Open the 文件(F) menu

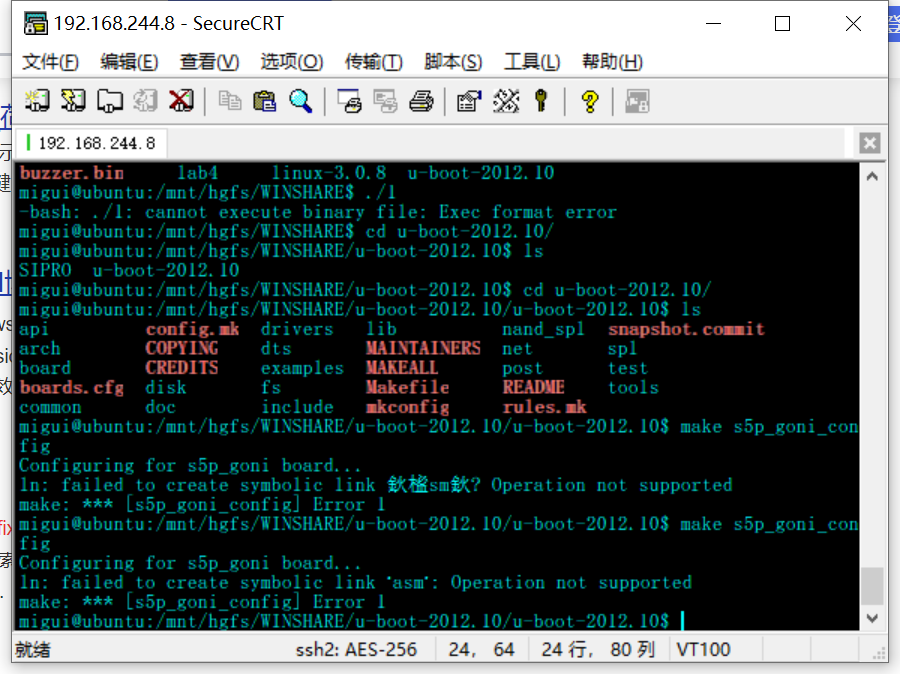[x=50, y=61]
